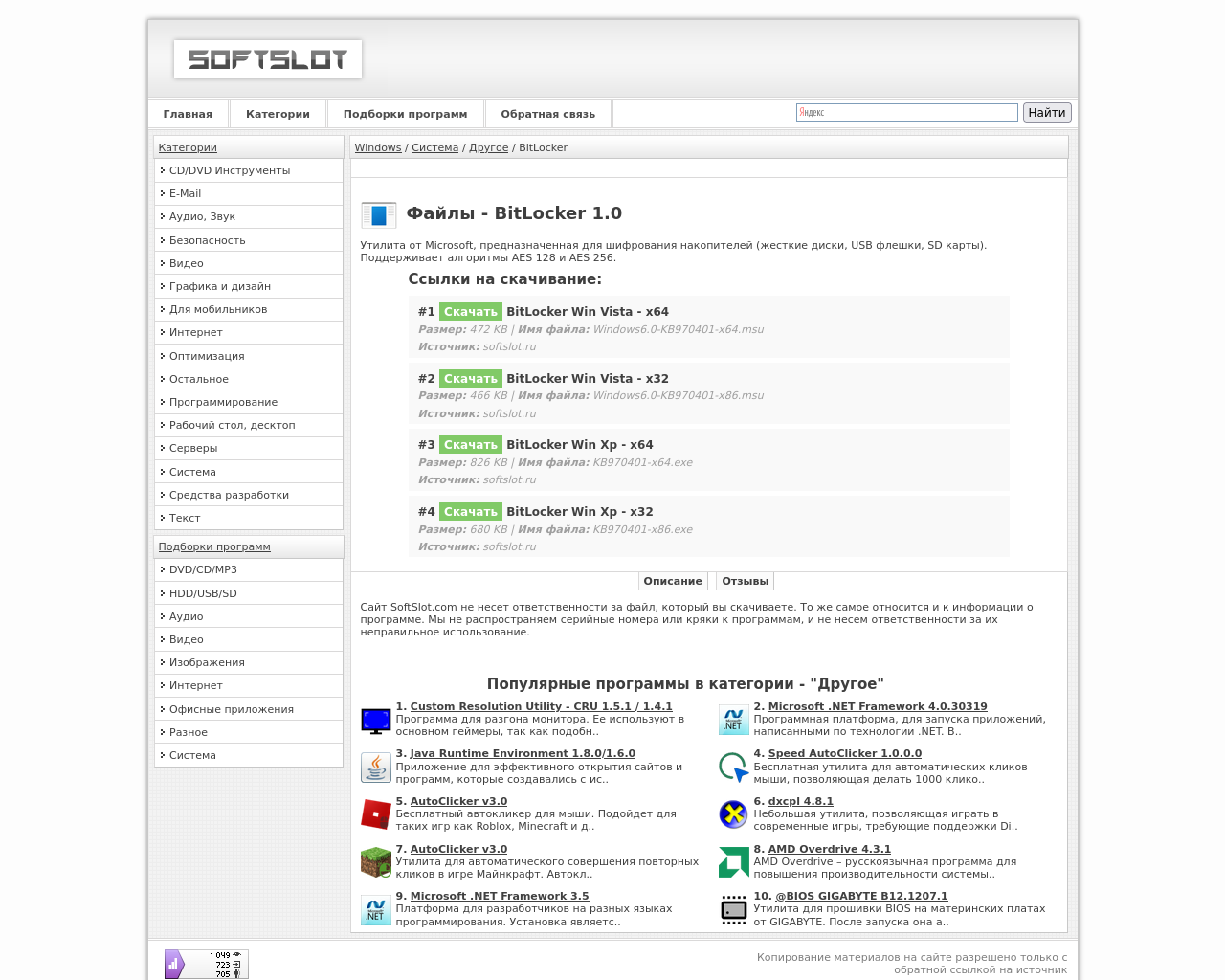Download BitLocker Win Xp x64

click(x=471, y=445)
